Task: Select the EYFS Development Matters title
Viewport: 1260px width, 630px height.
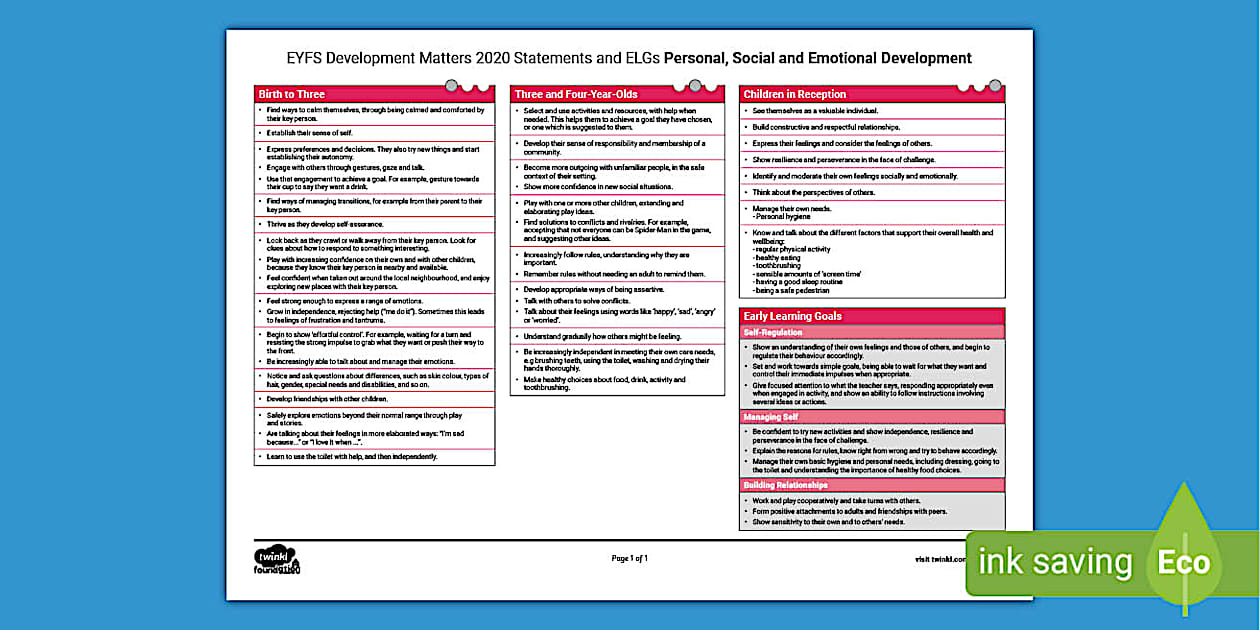Action: (x=628, y=57)
